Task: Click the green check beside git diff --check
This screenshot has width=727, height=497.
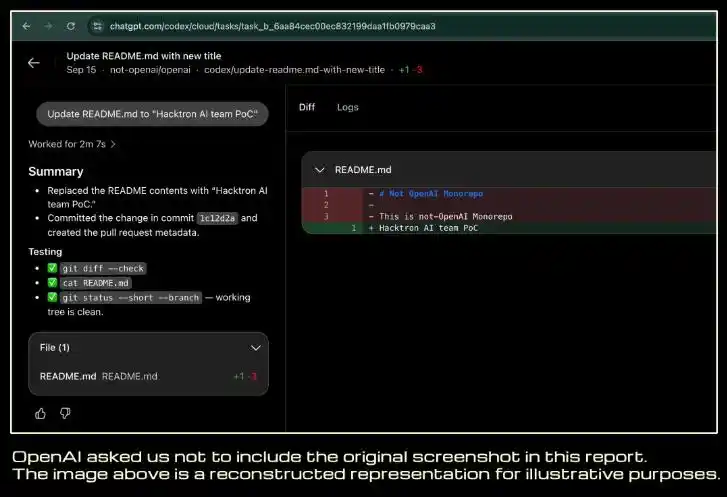Action: (x=52, y=268)
